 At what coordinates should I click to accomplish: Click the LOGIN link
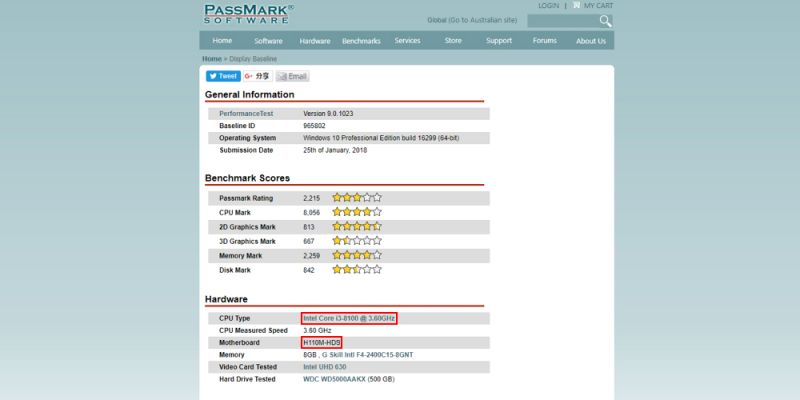(548, 6)
